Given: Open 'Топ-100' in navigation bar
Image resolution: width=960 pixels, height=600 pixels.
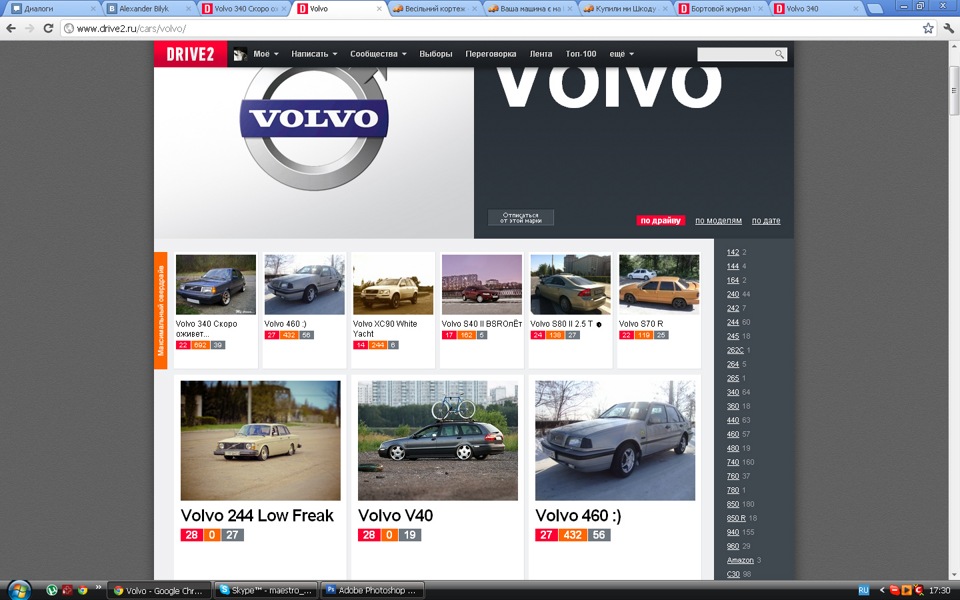Looking at the screenshot, I should (580, 54).
